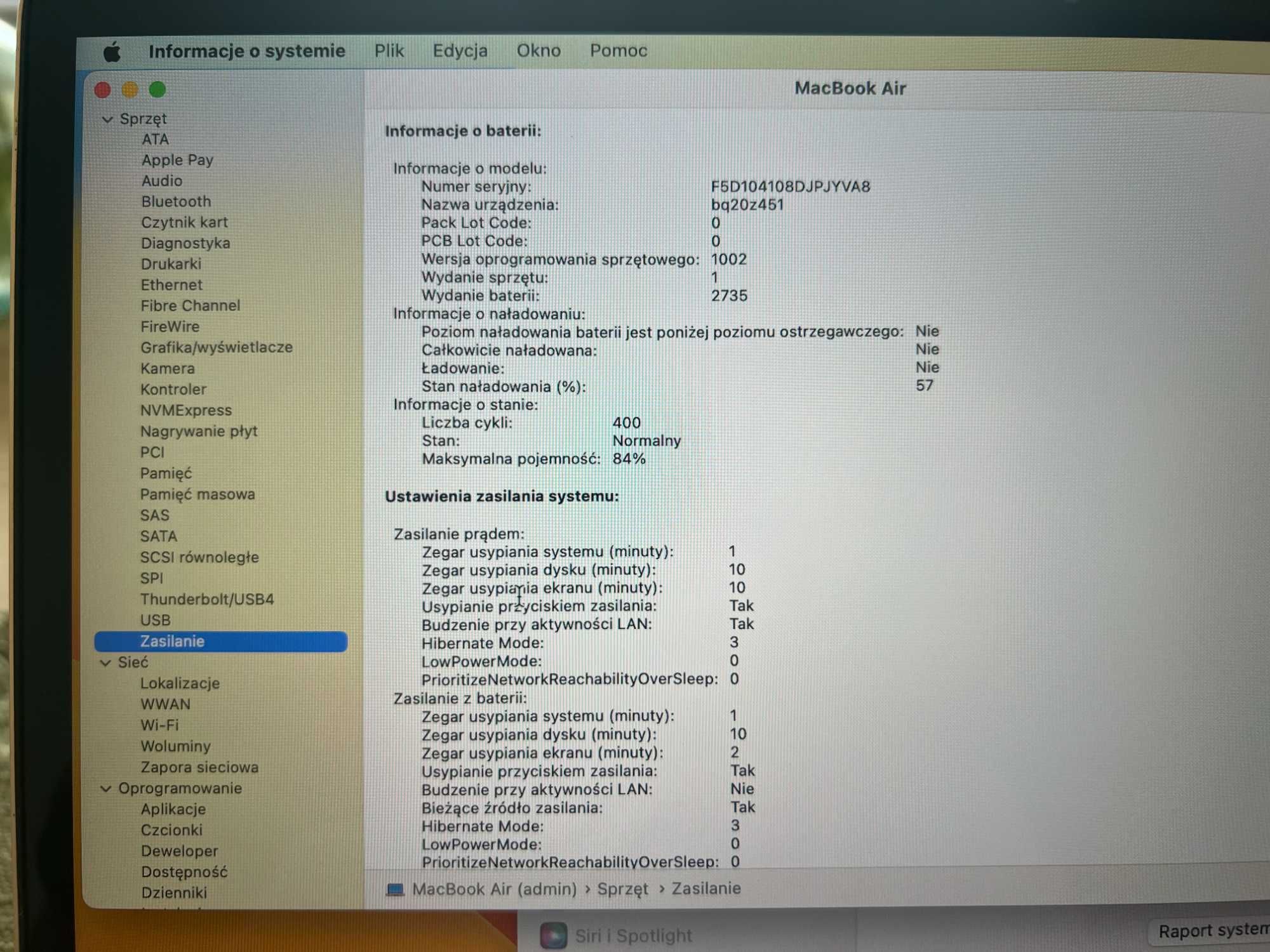Click the cycle count value 400
Viewport: 1270px width, 952px height.
[x=627, y=423]
